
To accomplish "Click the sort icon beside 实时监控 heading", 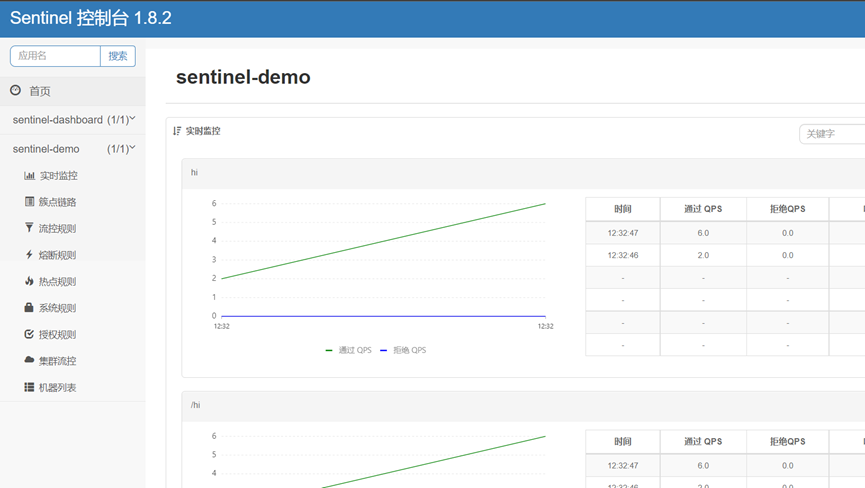I will [177, 131].
